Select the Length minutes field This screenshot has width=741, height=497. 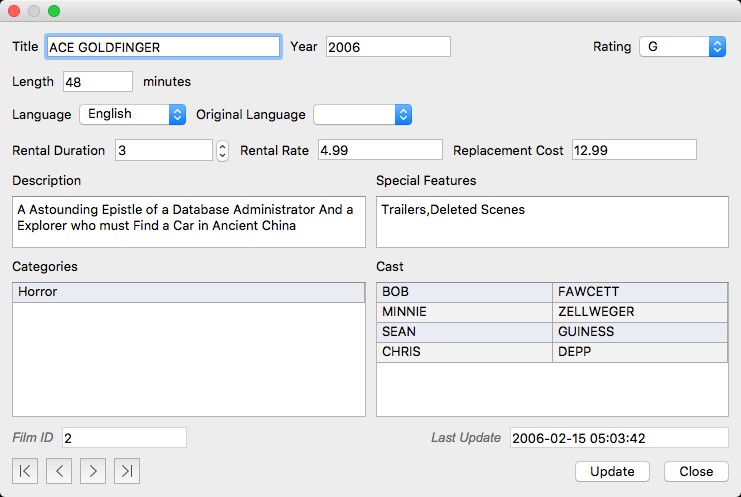pos(97,82)
